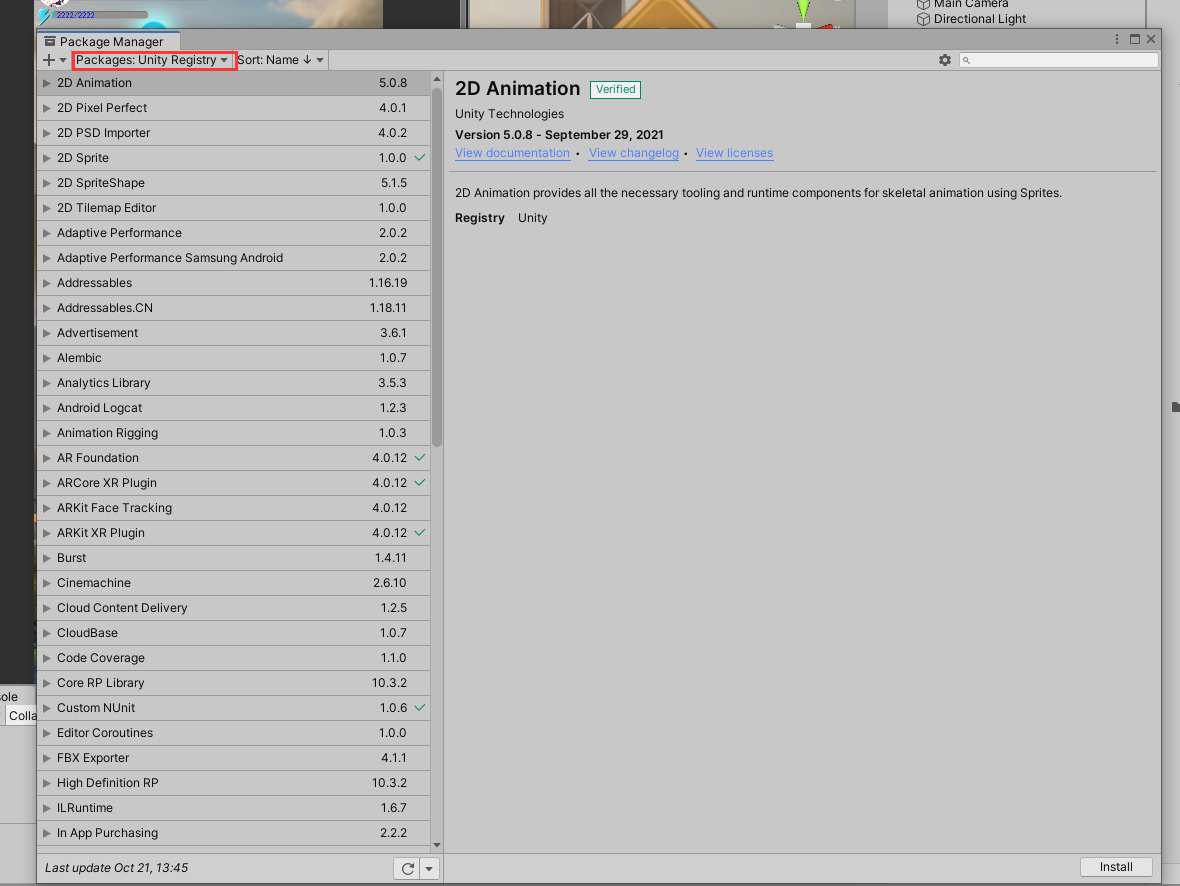Select the Addressables.CN package

pos(233,308)
